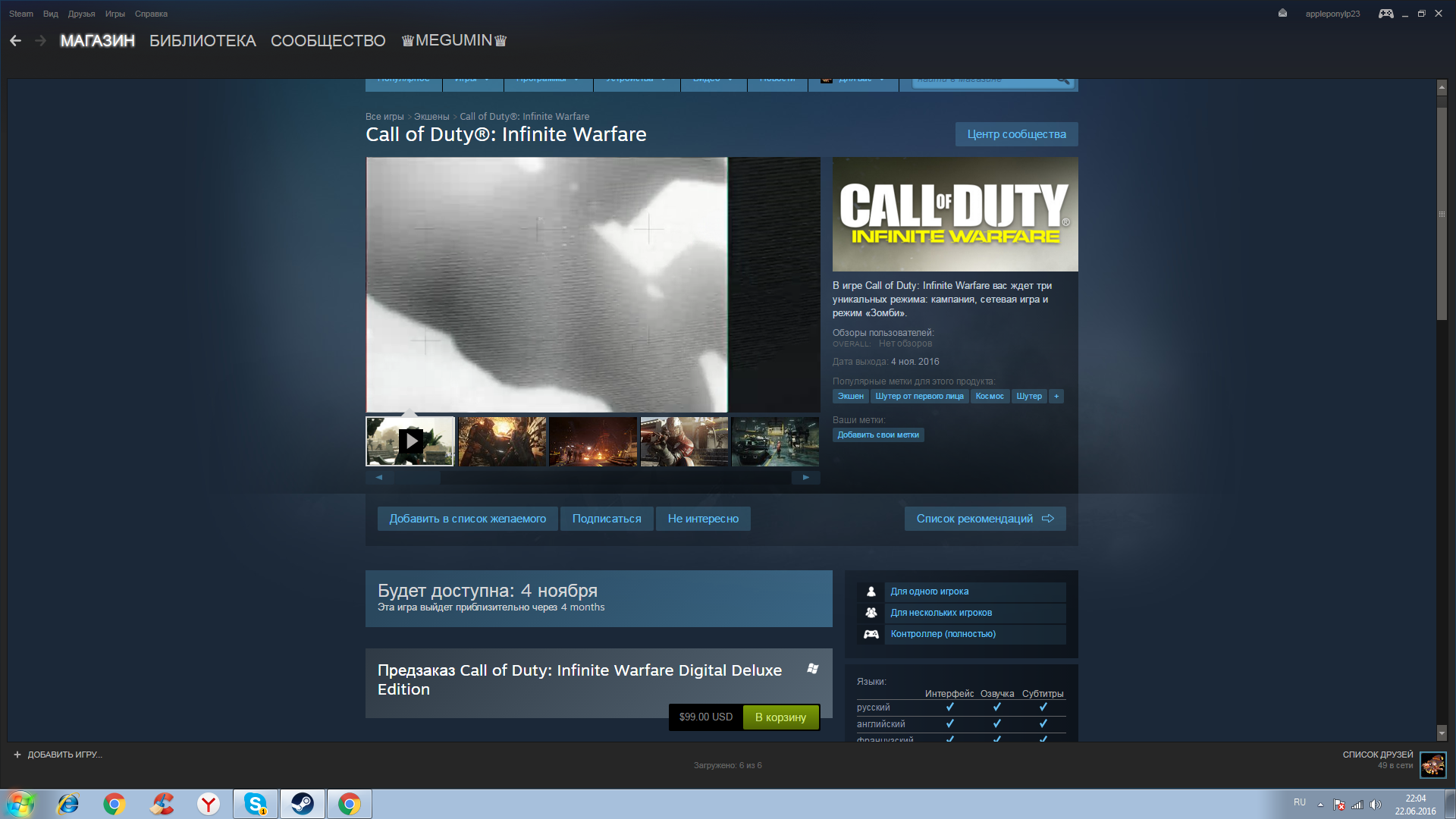Click the Подписаться button
This screenshot has width=1456, height=819.
point(607,519)
